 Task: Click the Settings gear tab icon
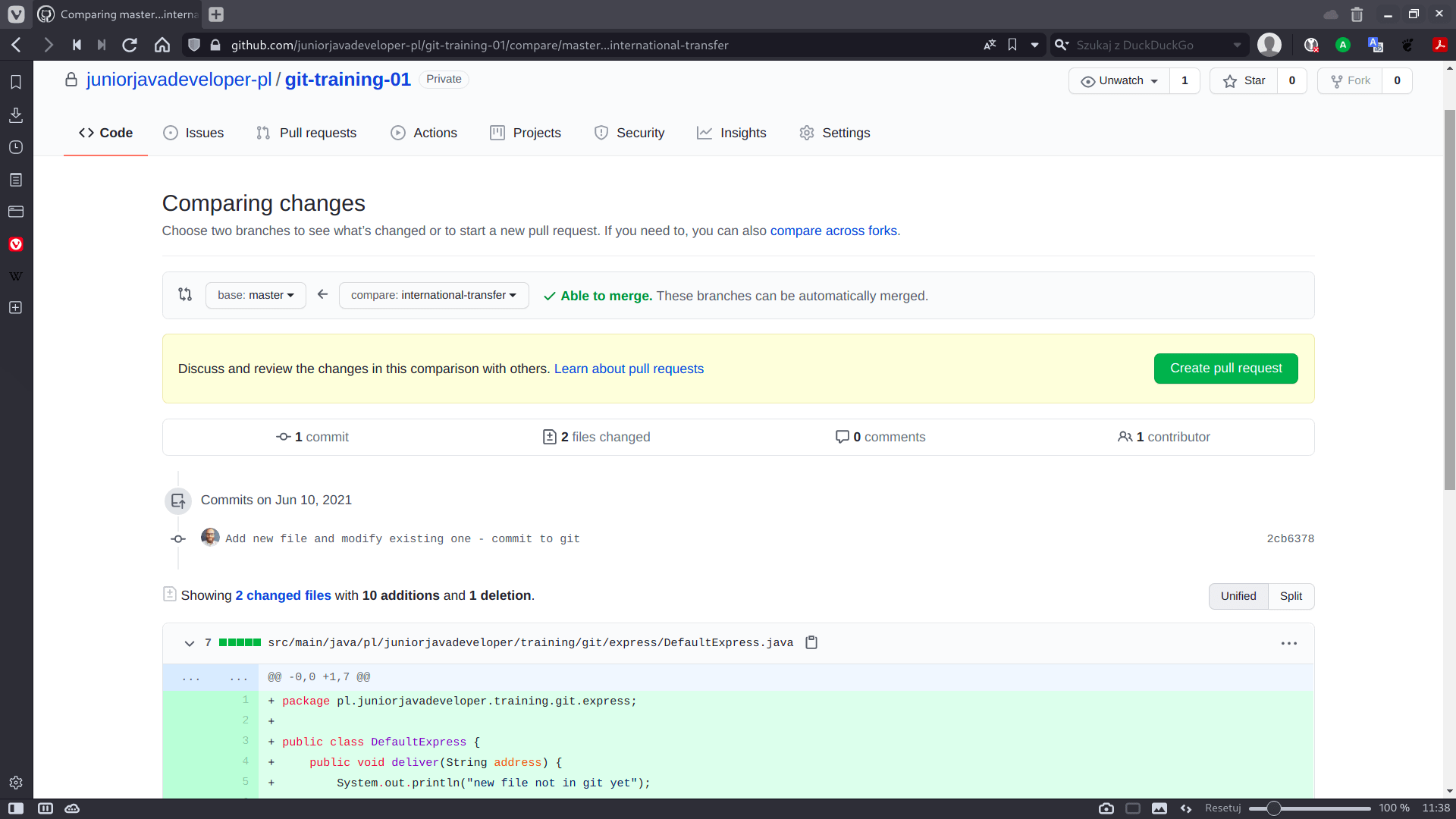pyautogui.click(x=807, y=133)
